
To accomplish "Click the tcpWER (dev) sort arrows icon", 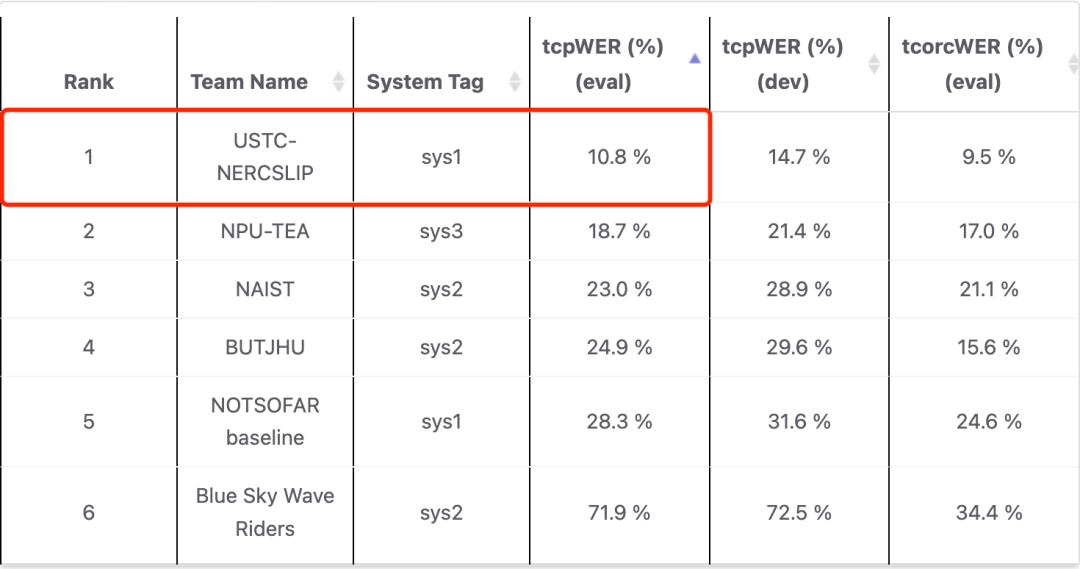I will [x=874, y=64].
